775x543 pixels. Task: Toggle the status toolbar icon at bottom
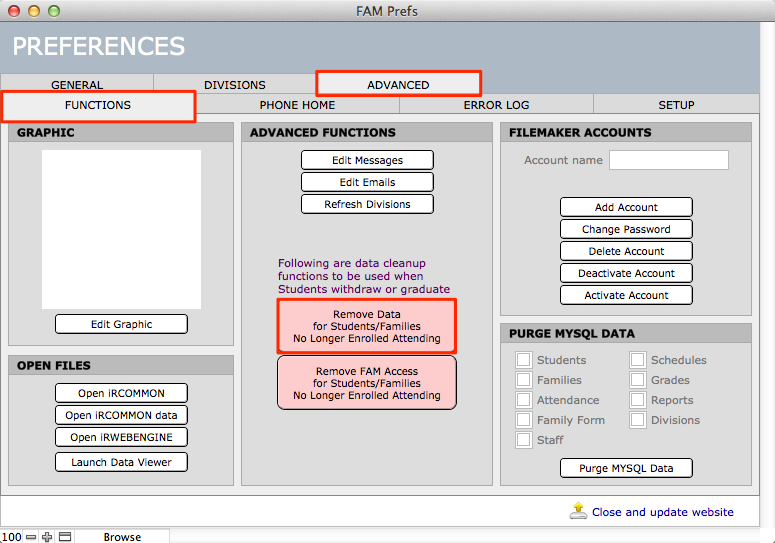click(x=65, y=537)
